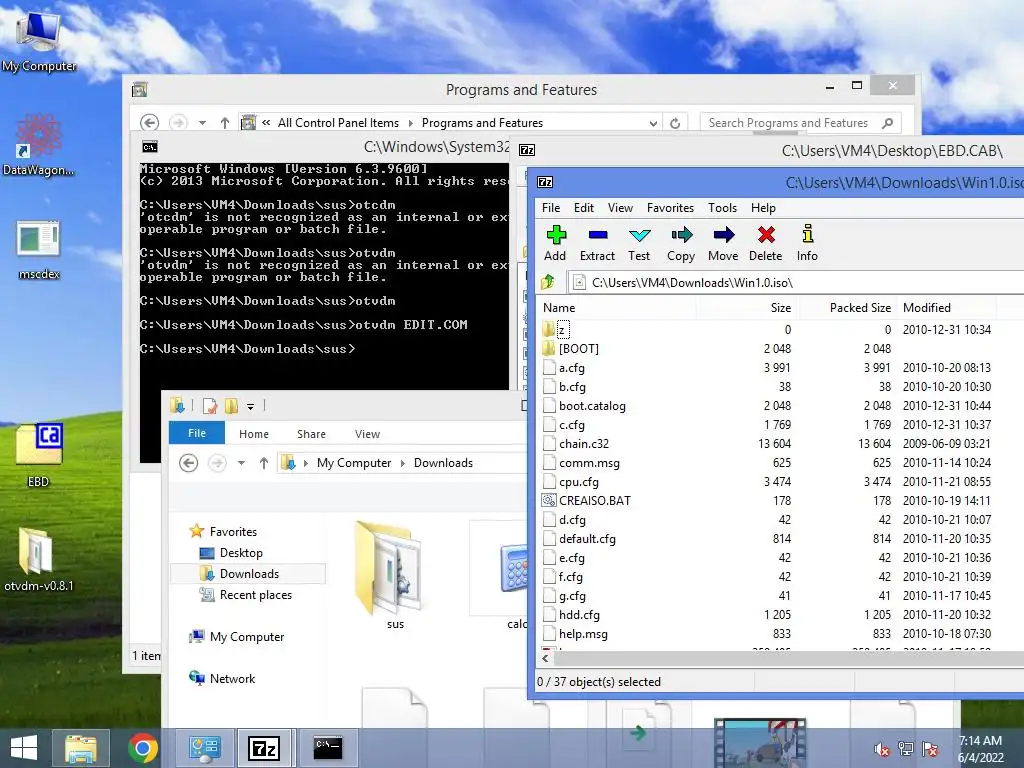This screenshot has width=1024, height=768.
Task: Click the muted volume tray icon
Action: (x=882, y=749)
